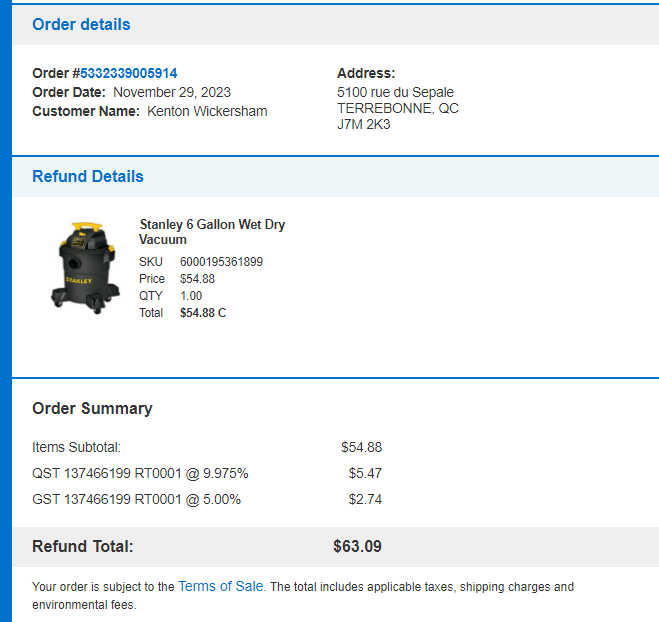Select customer name Kenton Wickersham
The image size is (659, 622).
pyautogui.click(x=207, y=111)
